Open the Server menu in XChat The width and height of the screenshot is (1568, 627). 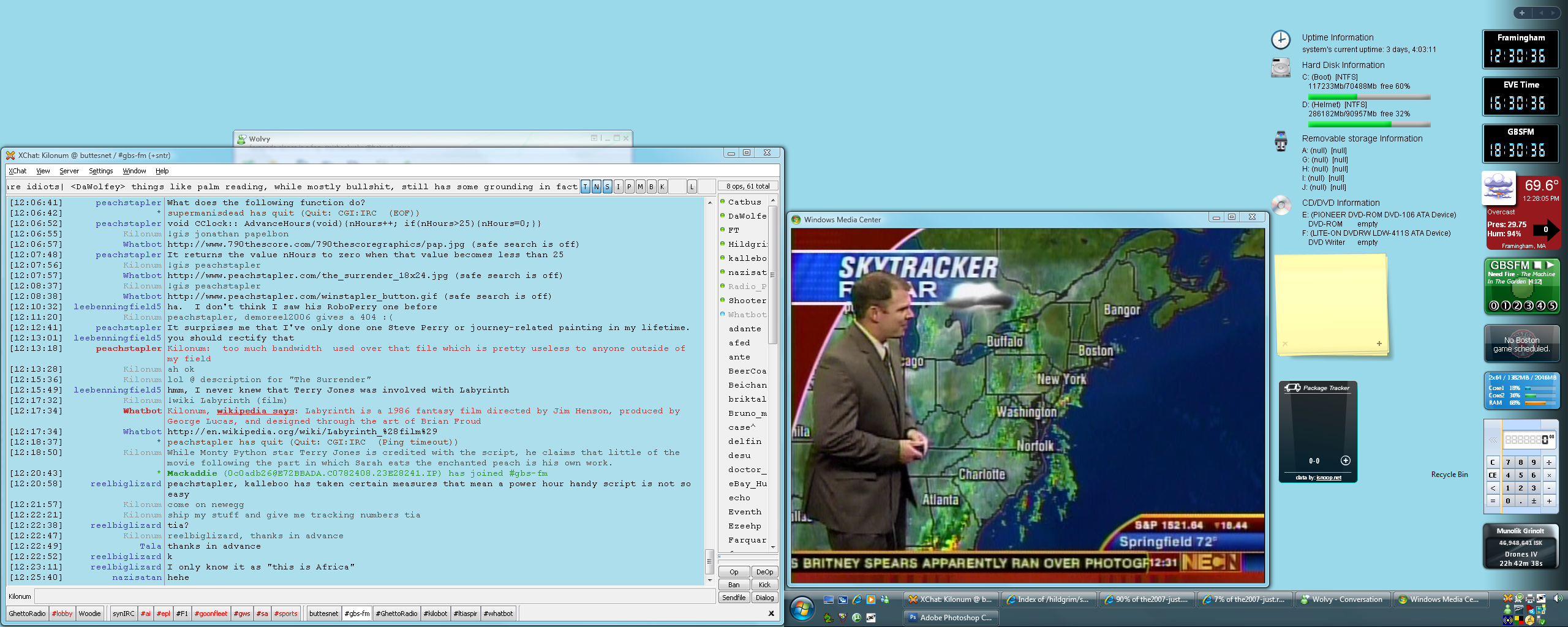[x=69, y=171]
